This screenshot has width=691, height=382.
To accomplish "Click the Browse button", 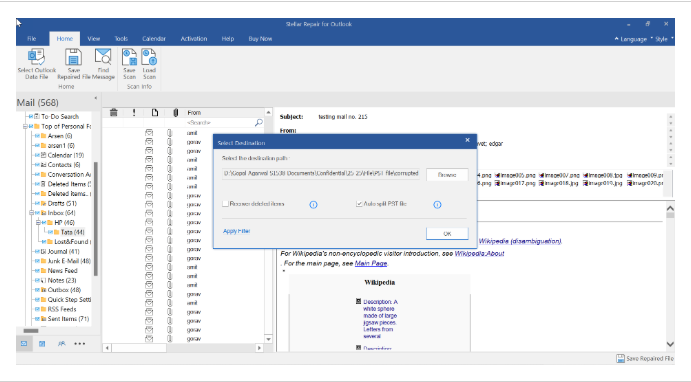I will (x=447, y=174).
